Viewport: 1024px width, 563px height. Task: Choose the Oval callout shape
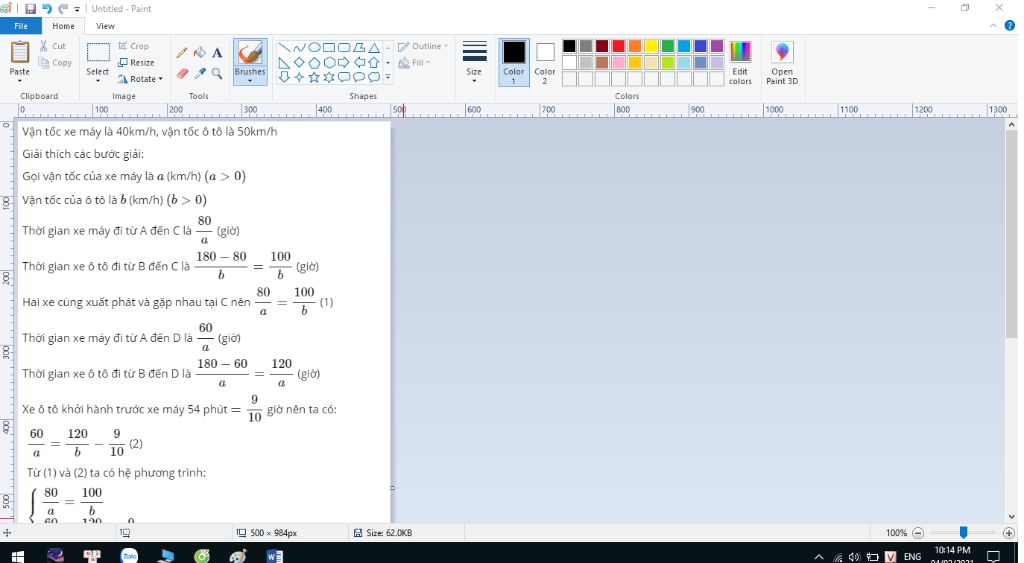(359, 77)
